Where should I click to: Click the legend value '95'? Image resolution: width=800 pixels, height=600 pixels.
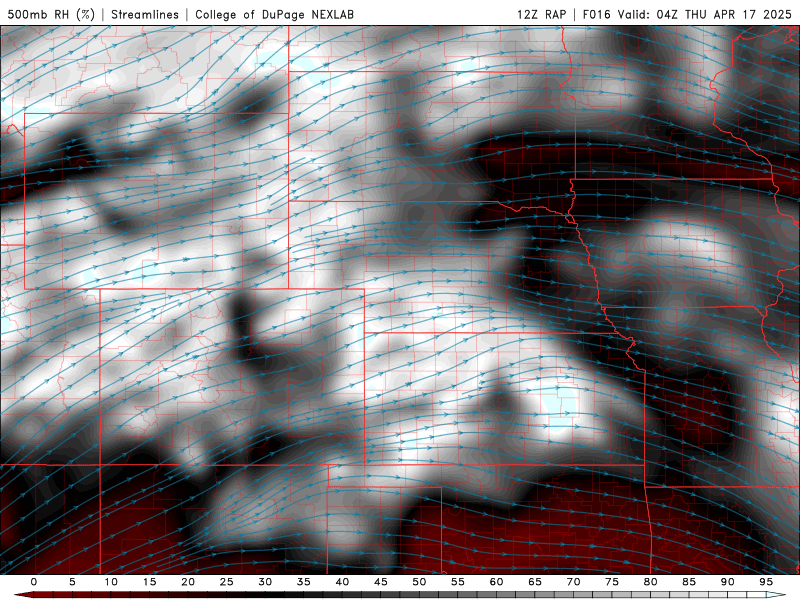click(x=766, y=582)
